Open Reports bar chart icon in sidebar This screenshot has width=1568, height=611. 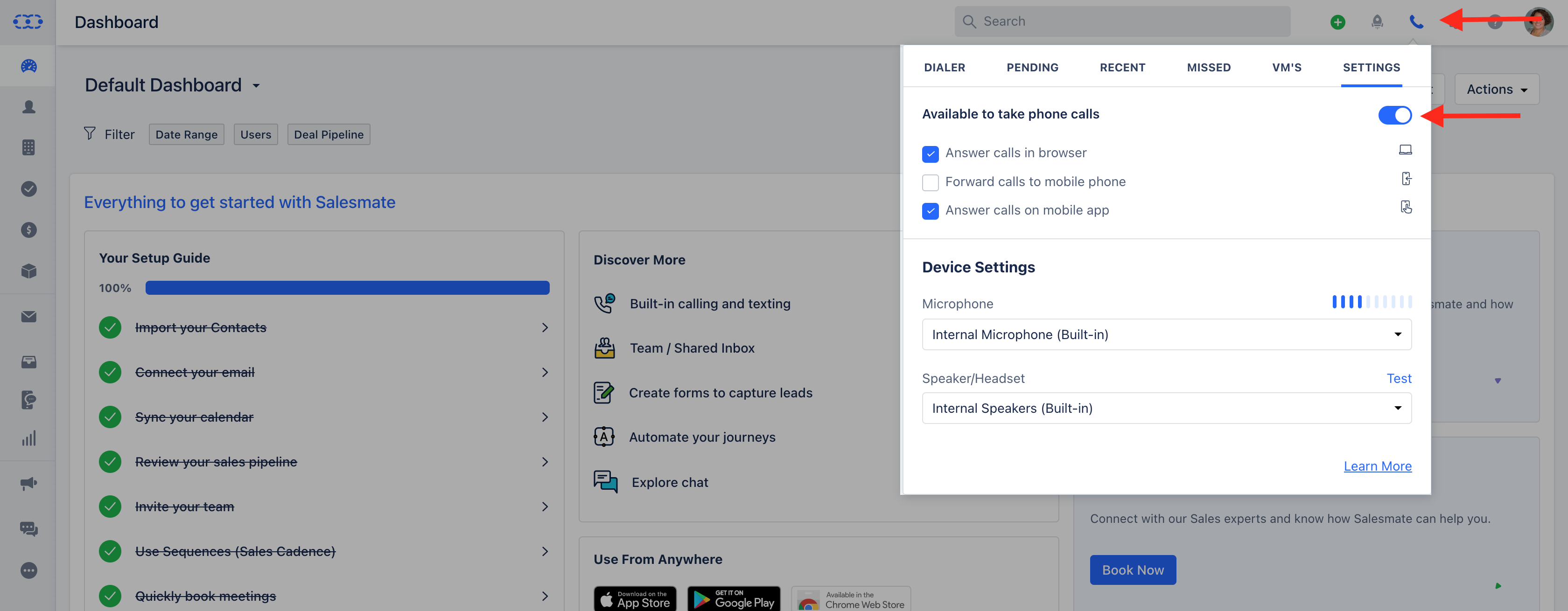click(28, 438)
